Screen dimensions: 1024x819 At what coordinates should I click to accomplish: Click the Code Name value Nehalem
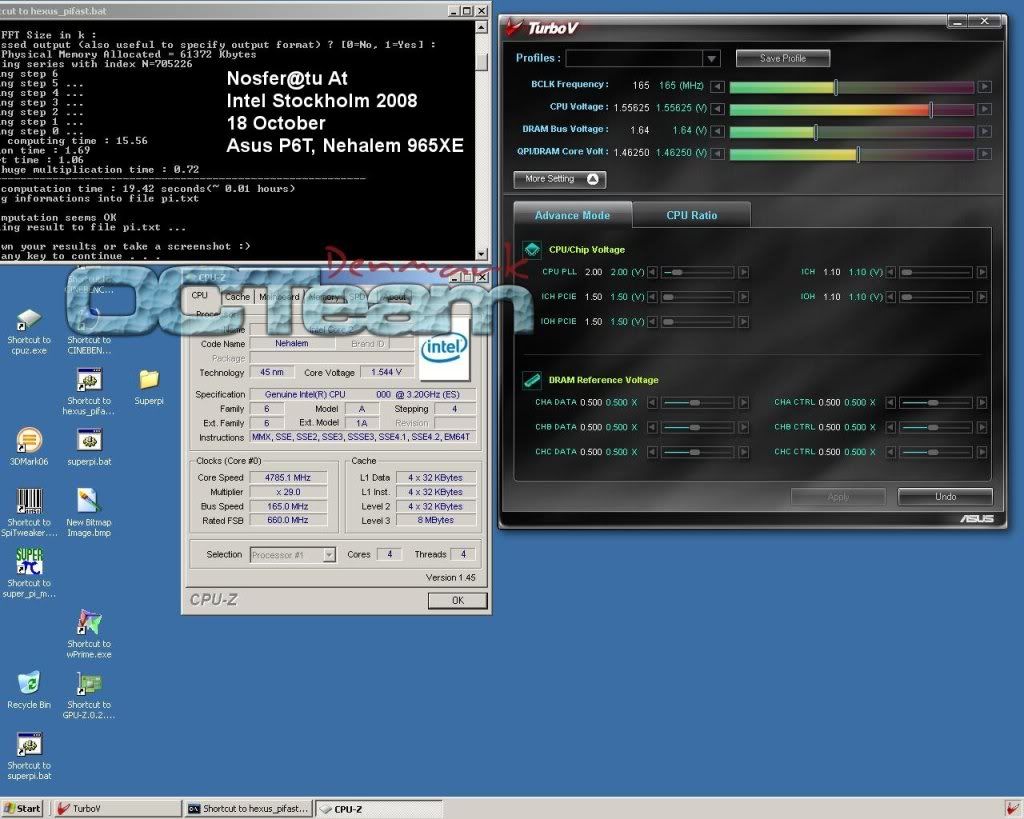291,344
